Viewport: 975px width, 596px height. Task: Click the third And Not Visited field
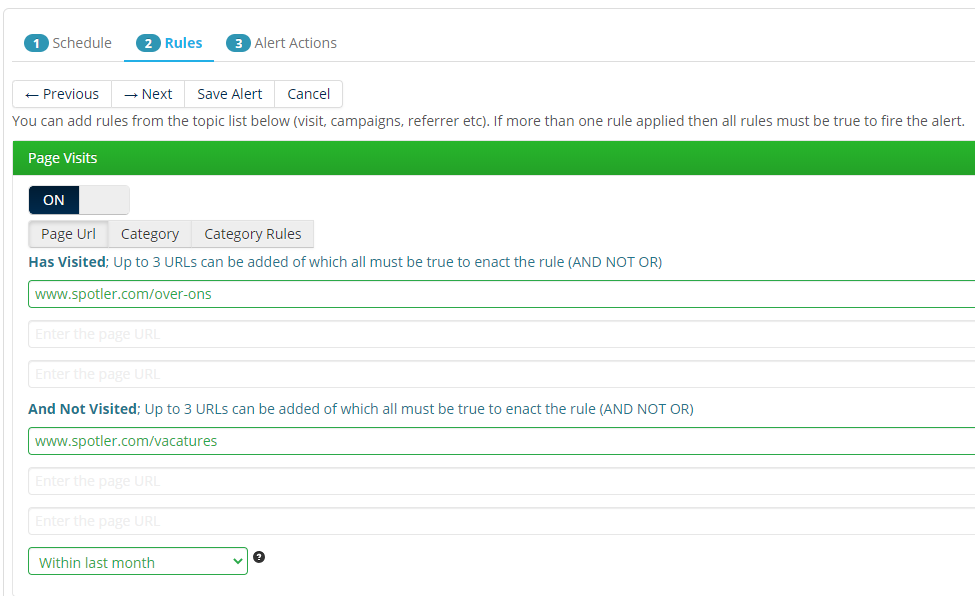(500, 521)
